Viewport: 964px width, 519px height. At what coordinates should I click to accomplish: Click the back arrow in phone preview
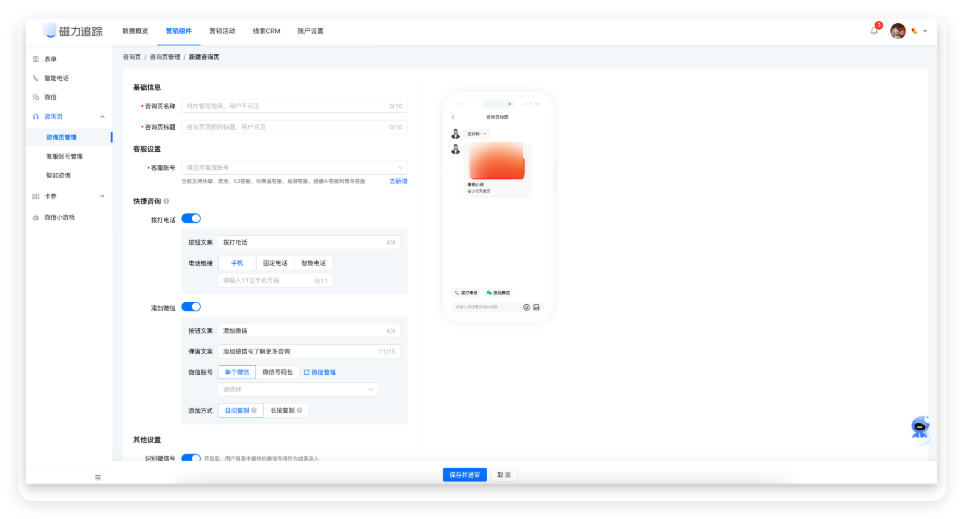[x=453, y=117]
